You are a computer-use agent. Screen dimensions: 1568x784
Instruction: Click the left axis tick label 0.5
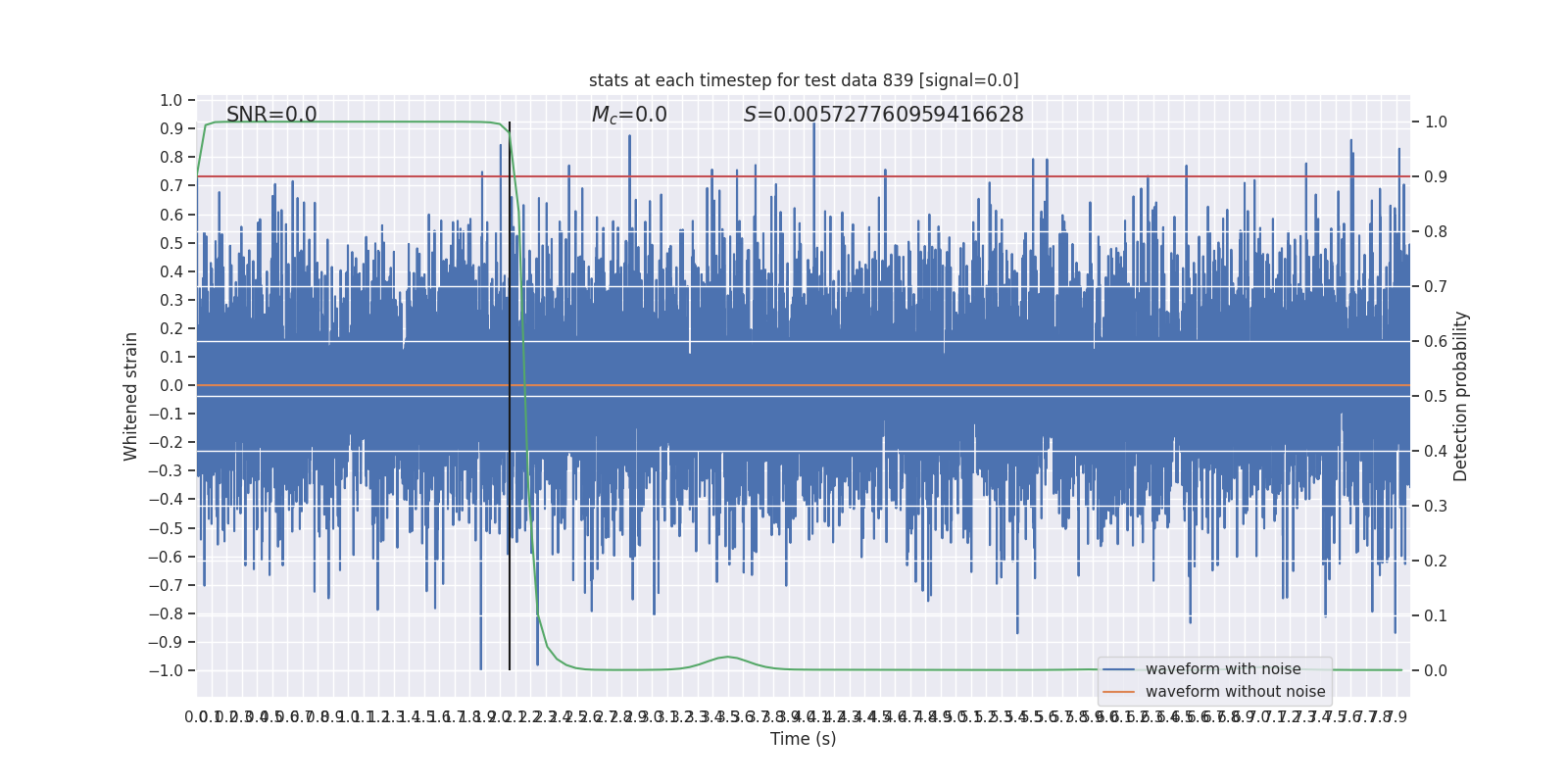[171, 243]
